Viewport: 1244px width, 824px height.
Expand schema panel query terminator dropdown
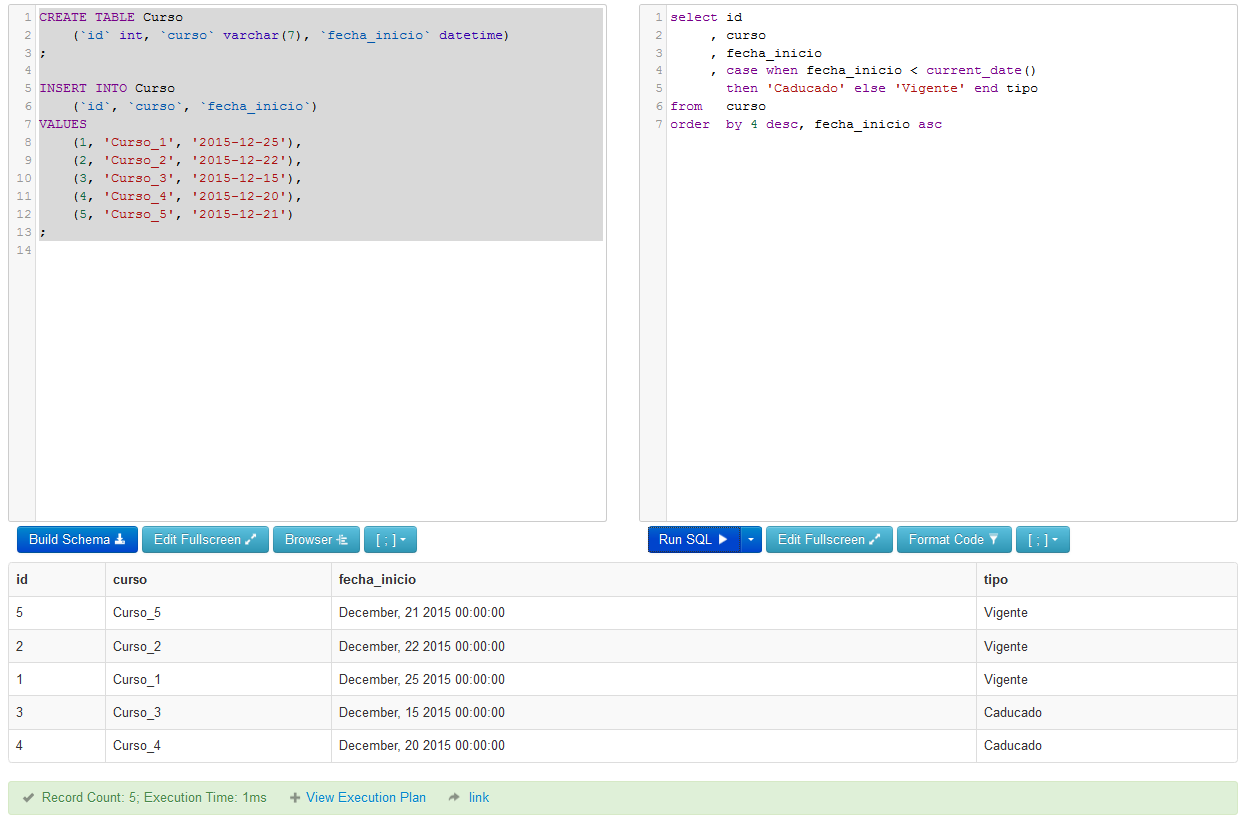390,540
